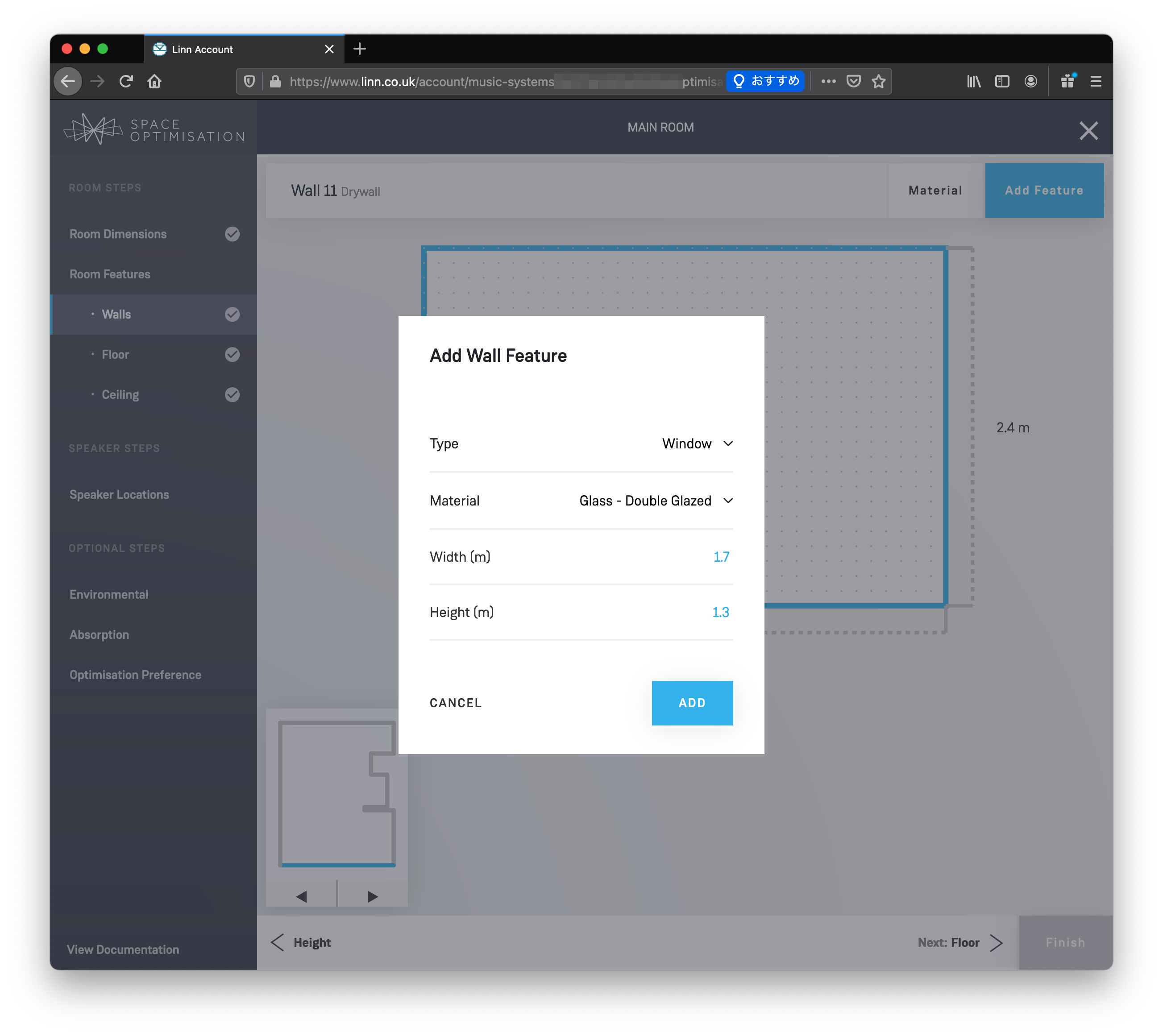Click the Finish button

(x=1065, y=943)
